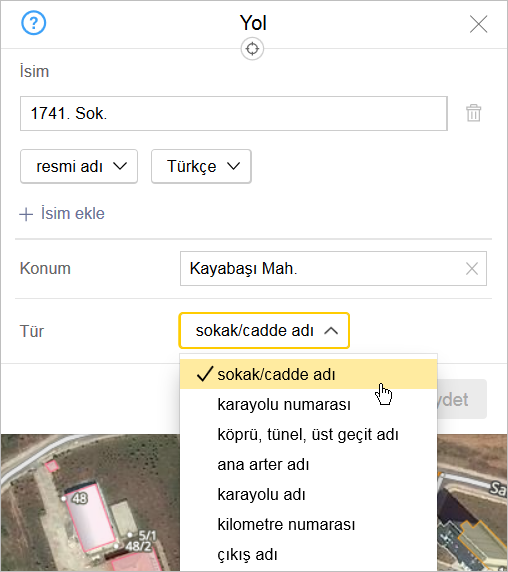Open the help question mark icon
Screen dimensions: 508x572
point(33,23)
